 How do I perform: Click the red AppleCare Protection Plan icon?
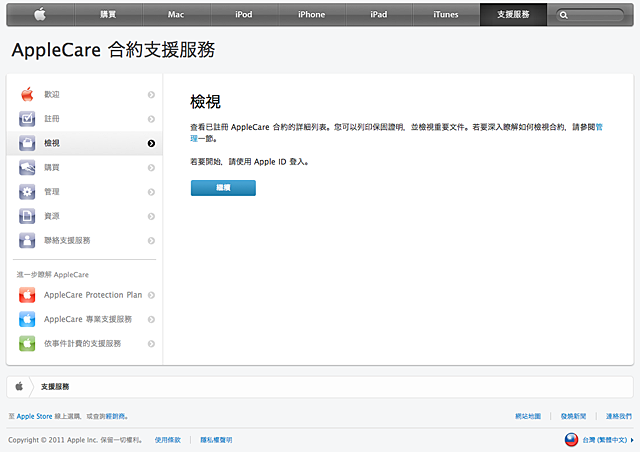coord(27,295)
